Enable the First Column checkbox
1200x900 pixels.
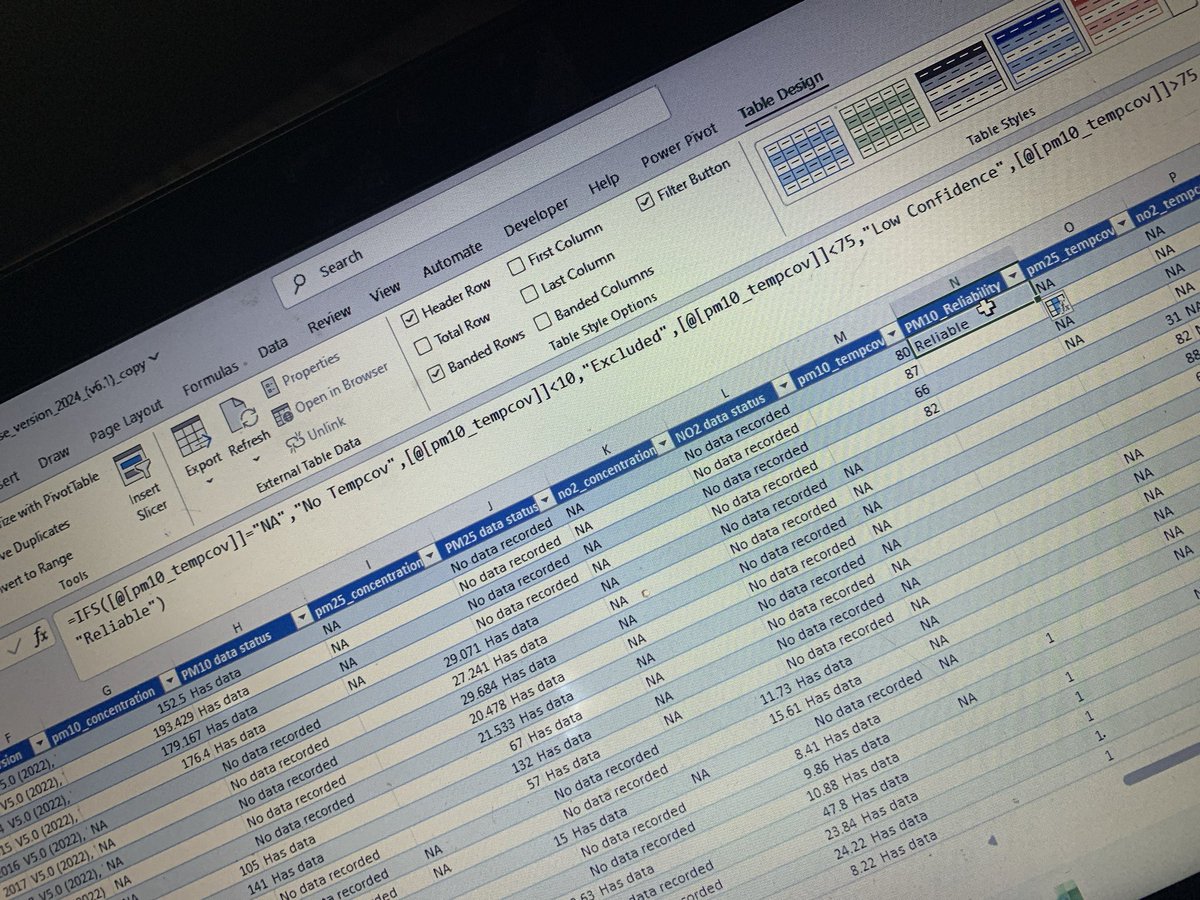516,265
